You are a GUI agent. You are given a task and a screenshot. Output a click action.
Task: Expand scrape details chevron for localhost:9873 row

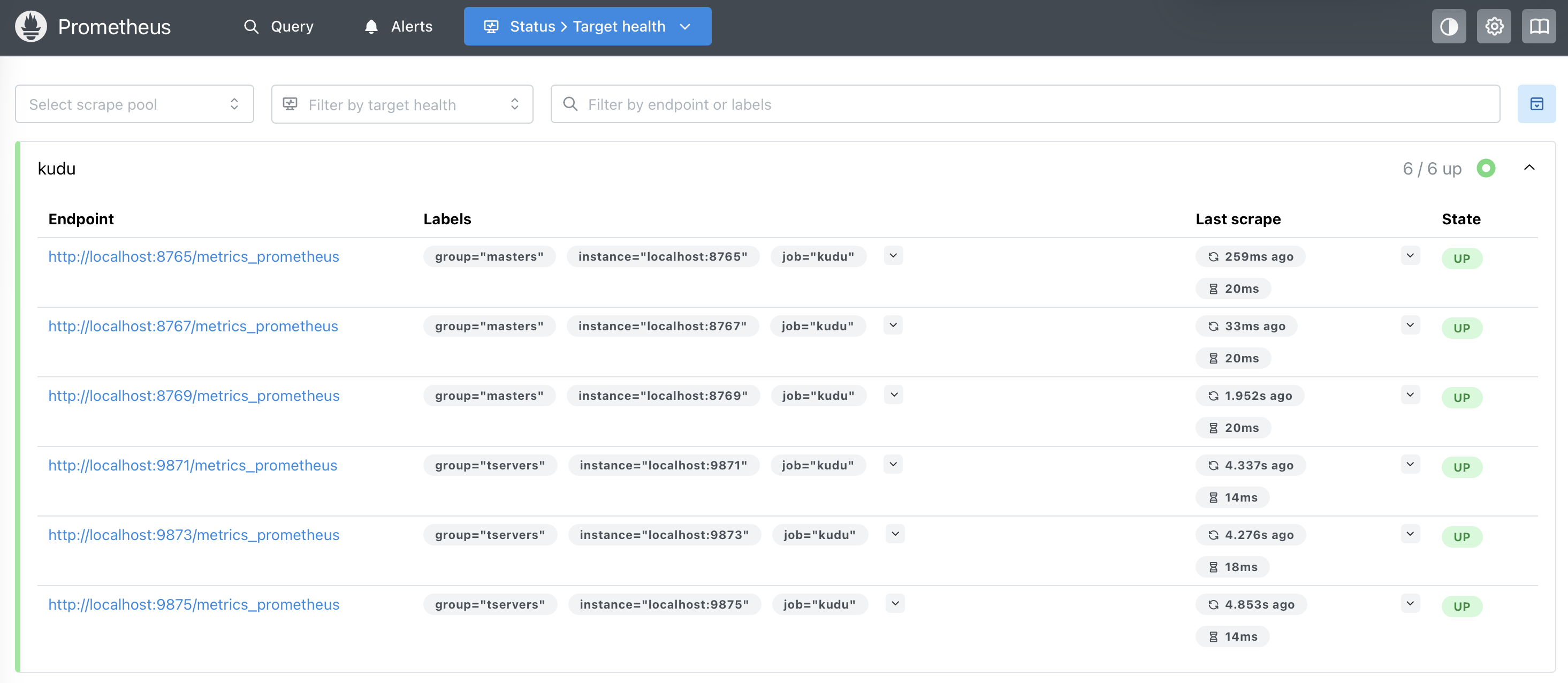coord(1410,534)
